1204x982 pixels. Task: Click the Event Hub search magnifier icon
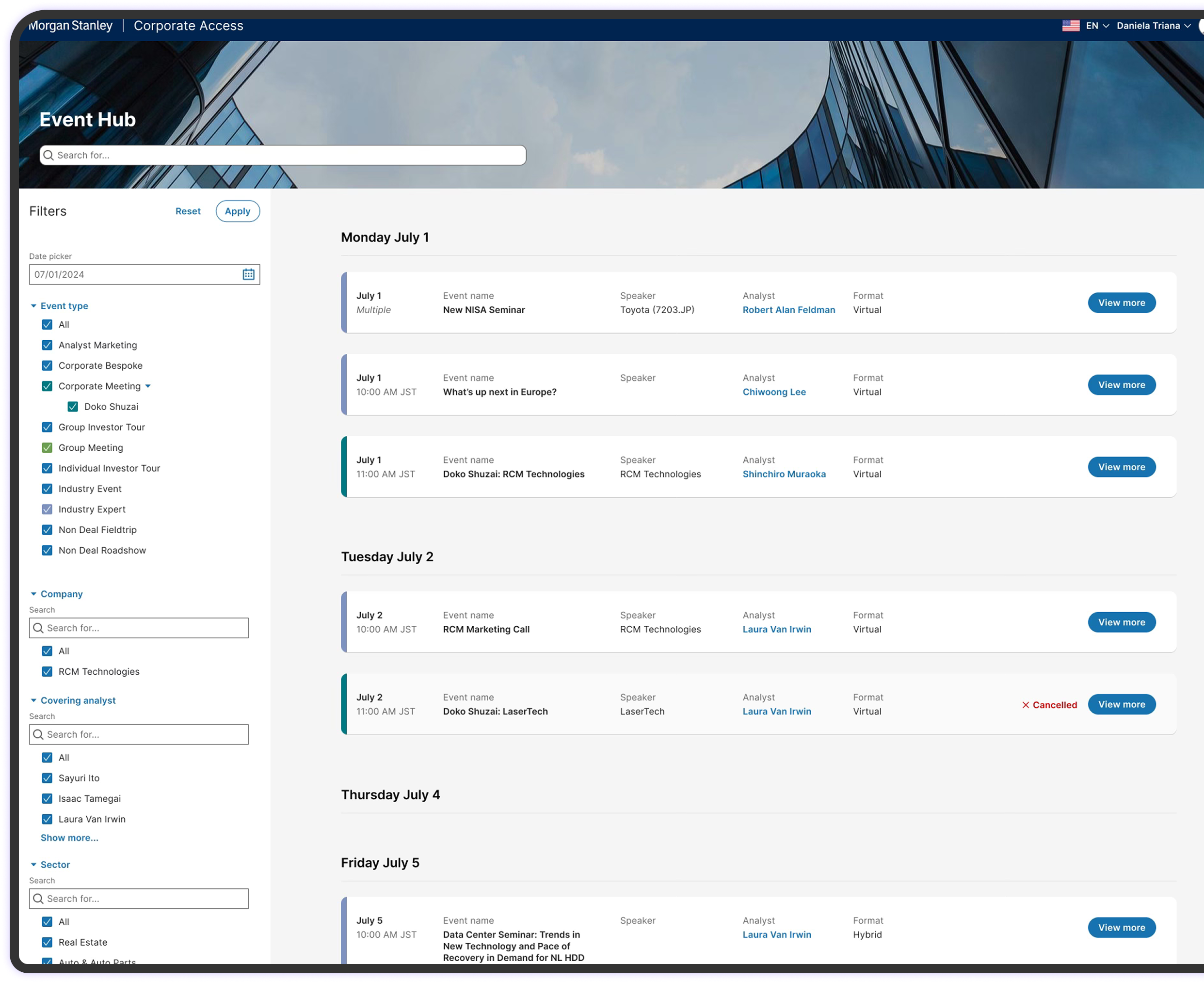(x=48, y=155)
